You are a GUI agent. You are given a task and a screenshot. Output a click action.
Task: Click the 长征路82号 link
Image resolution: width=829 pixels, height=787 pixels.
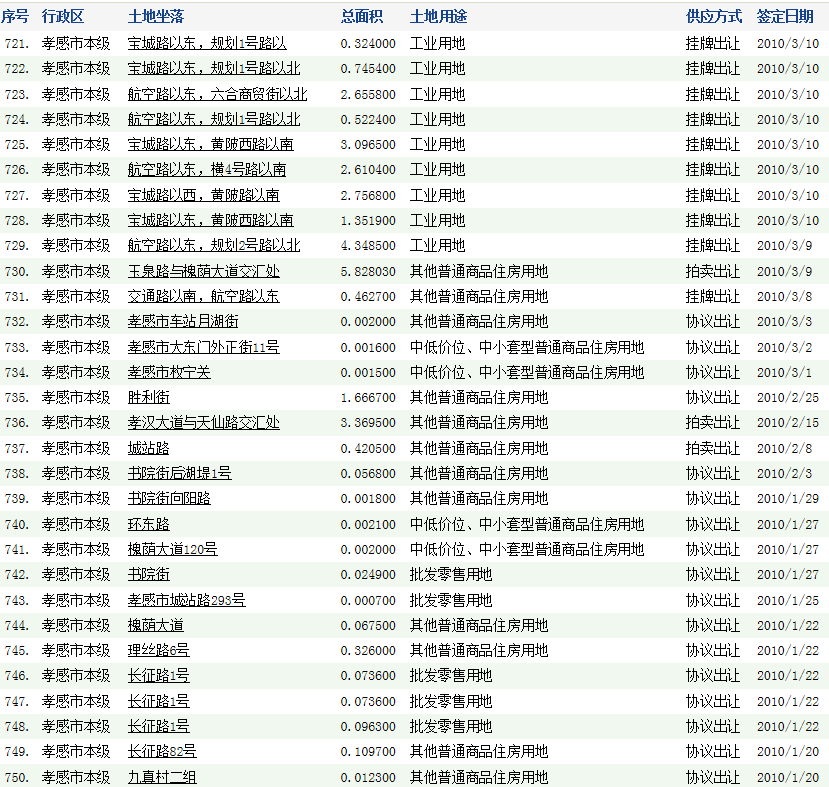(162, 751)
